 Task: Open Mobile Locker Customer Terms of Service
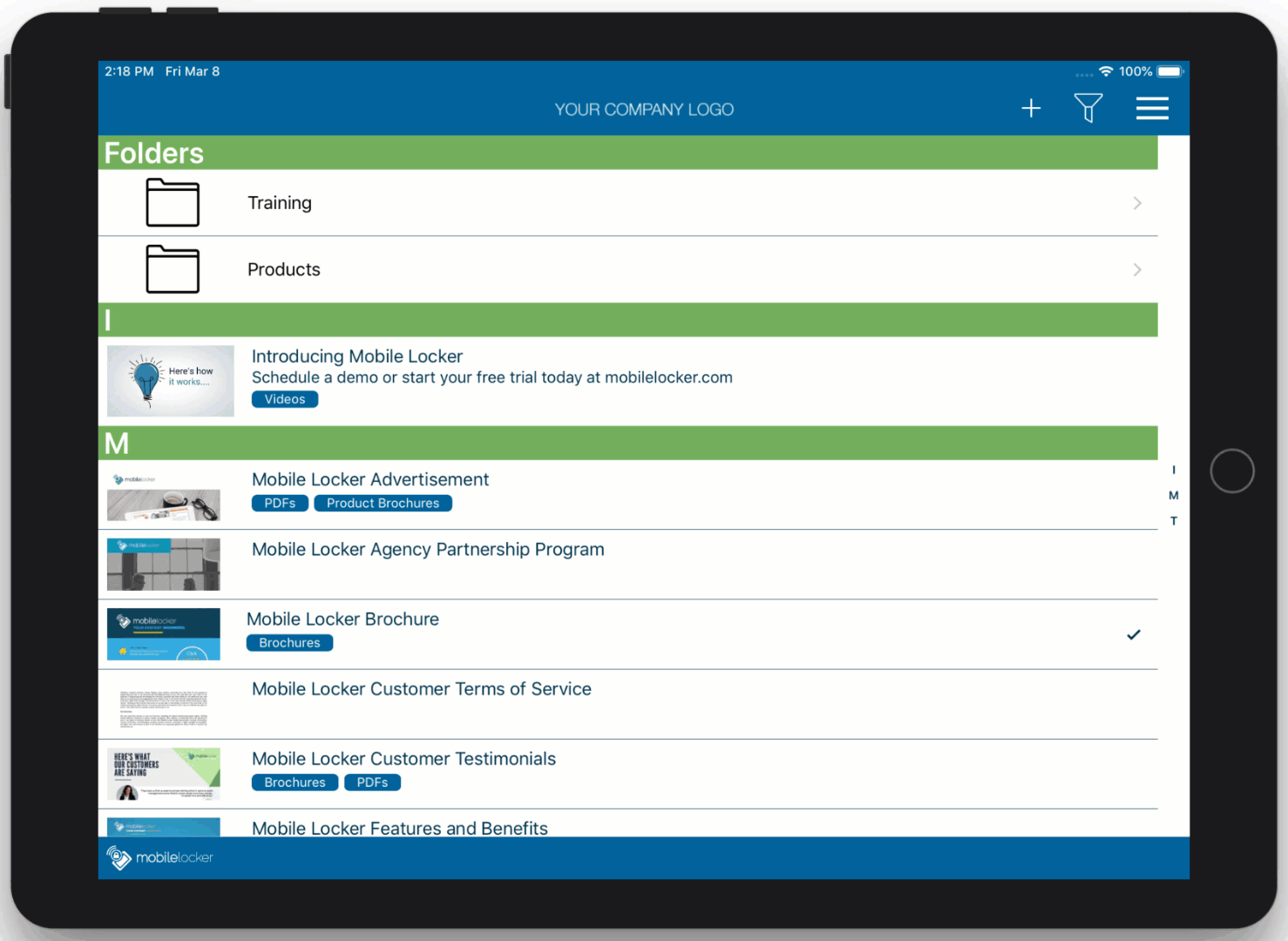point(422,689)
